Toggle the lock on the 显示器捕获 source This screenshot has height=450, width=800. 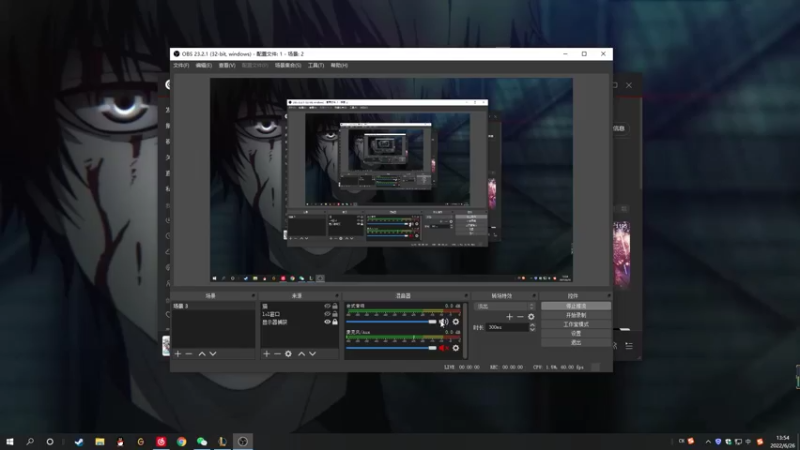(x=336, y=322)
